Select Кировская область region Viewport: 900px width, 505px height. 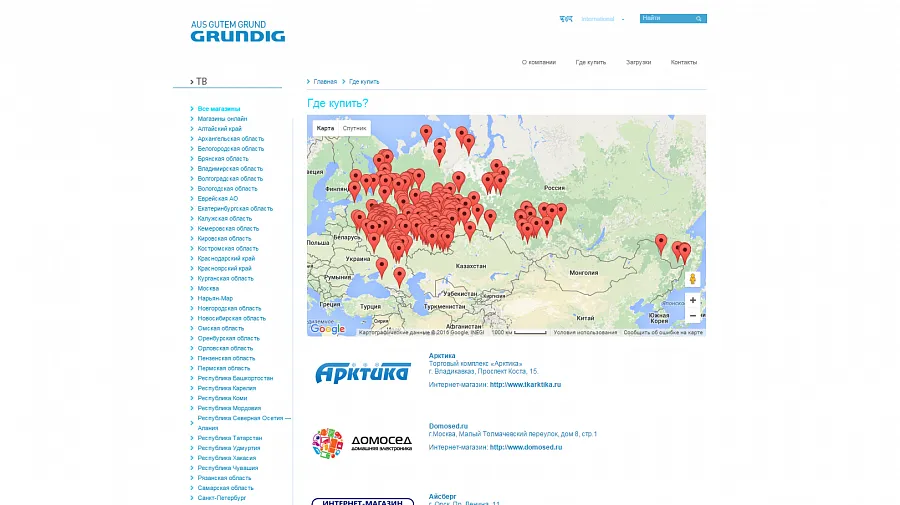click(x=224, y=238)
